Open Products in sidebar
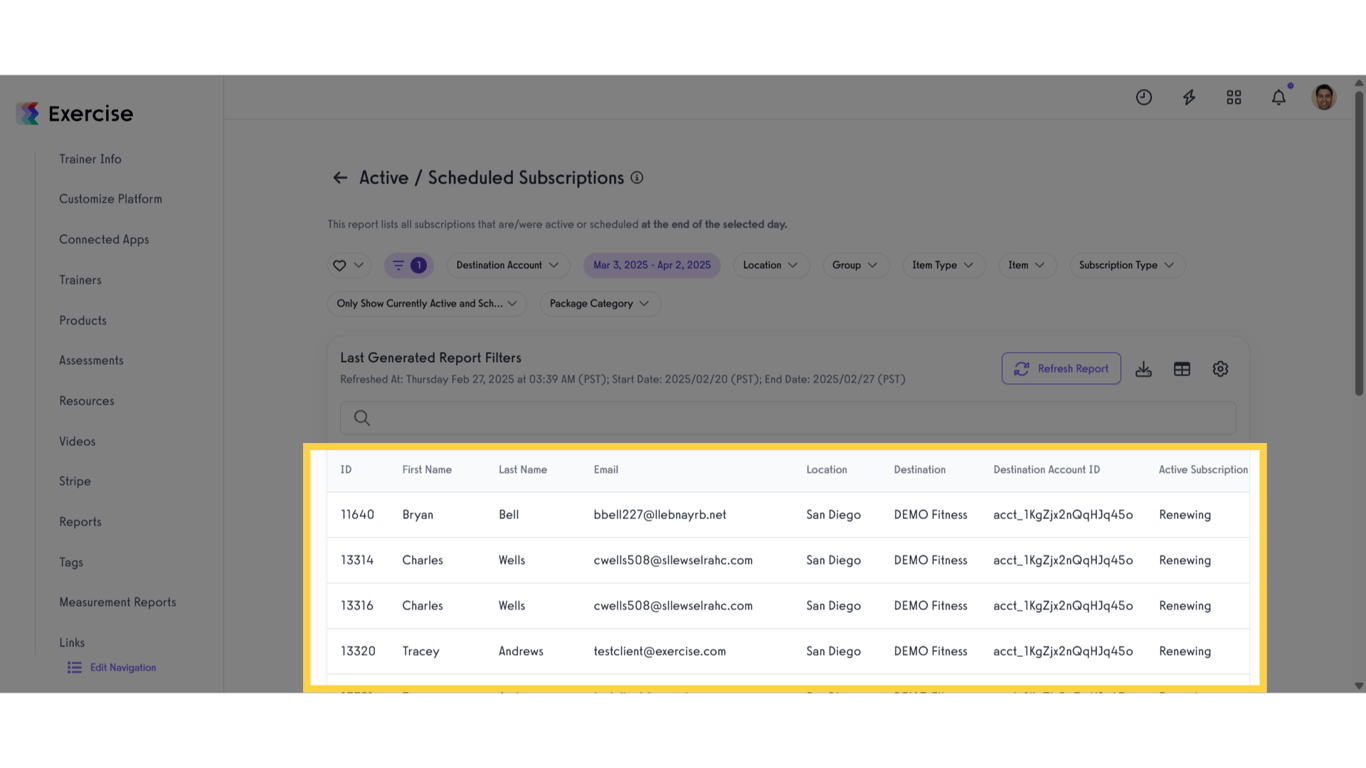 [x=83, y=321]
